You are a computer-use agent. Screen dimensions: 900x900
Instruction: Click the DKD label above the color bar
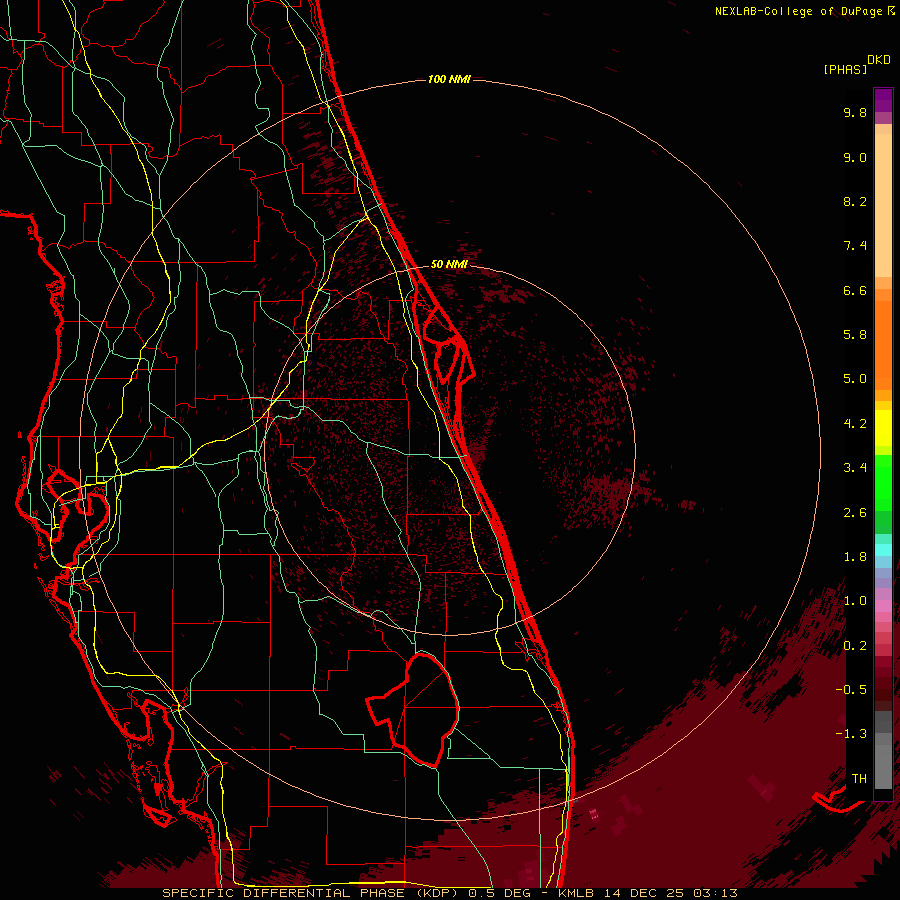coord(879,59)
